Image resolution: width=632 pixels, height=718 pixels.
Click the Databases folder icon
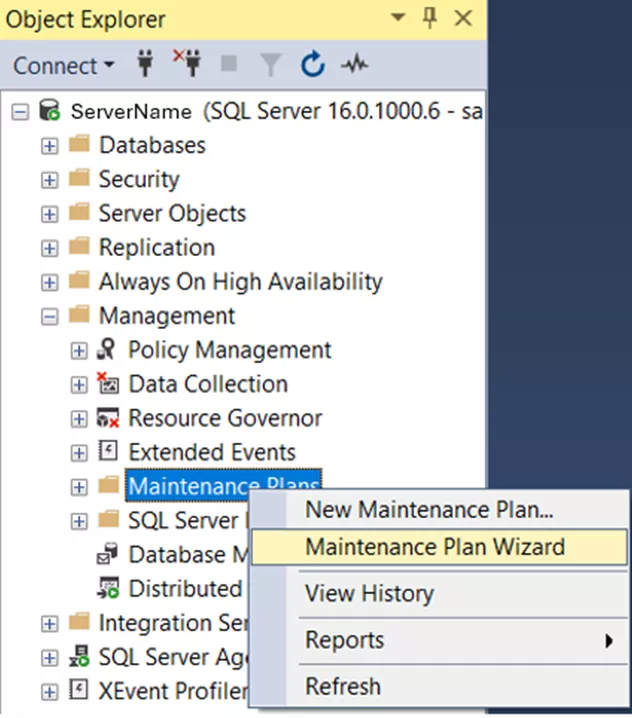point(79,144)
